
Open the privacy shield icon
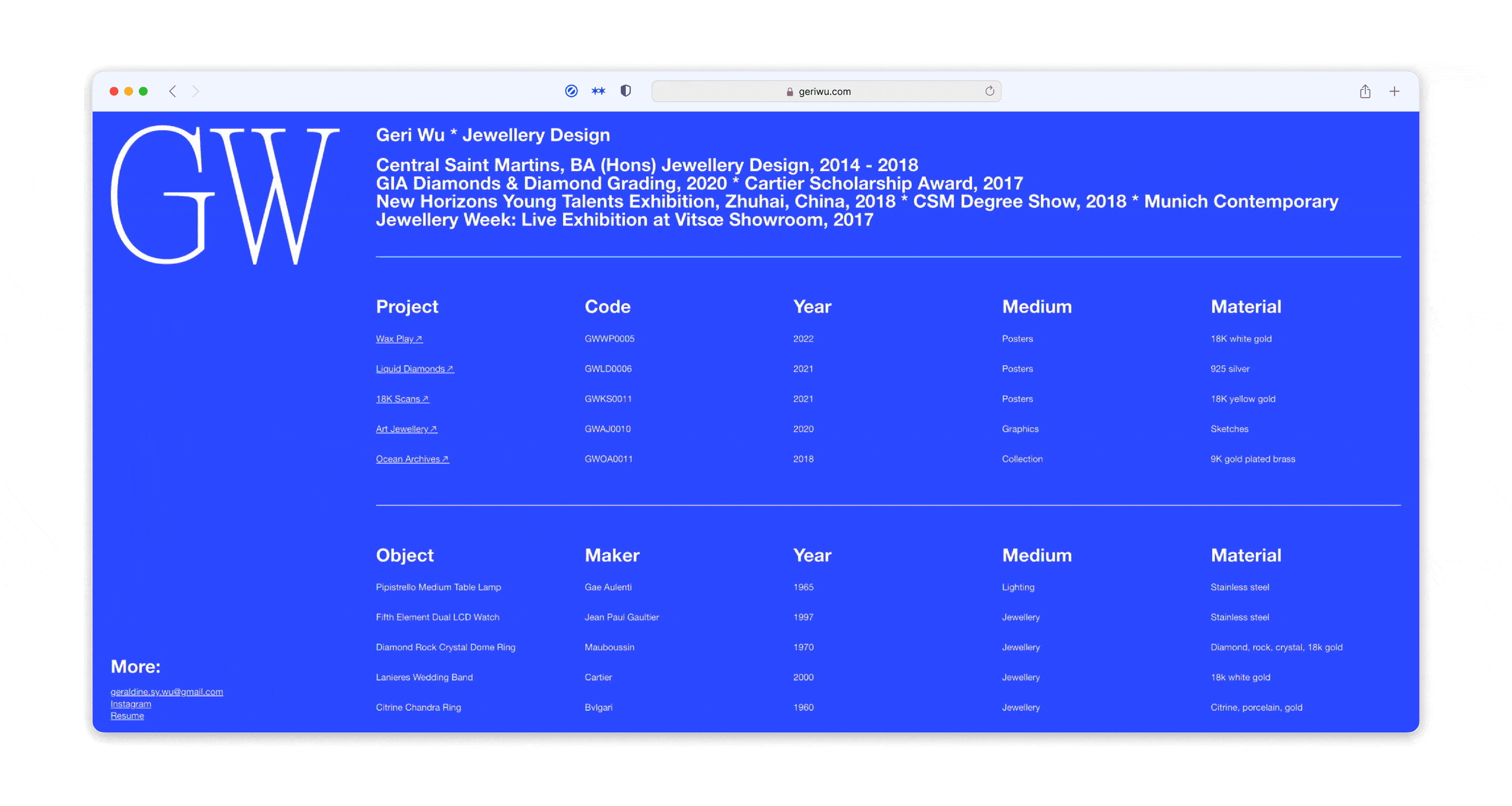pos(626,91)
